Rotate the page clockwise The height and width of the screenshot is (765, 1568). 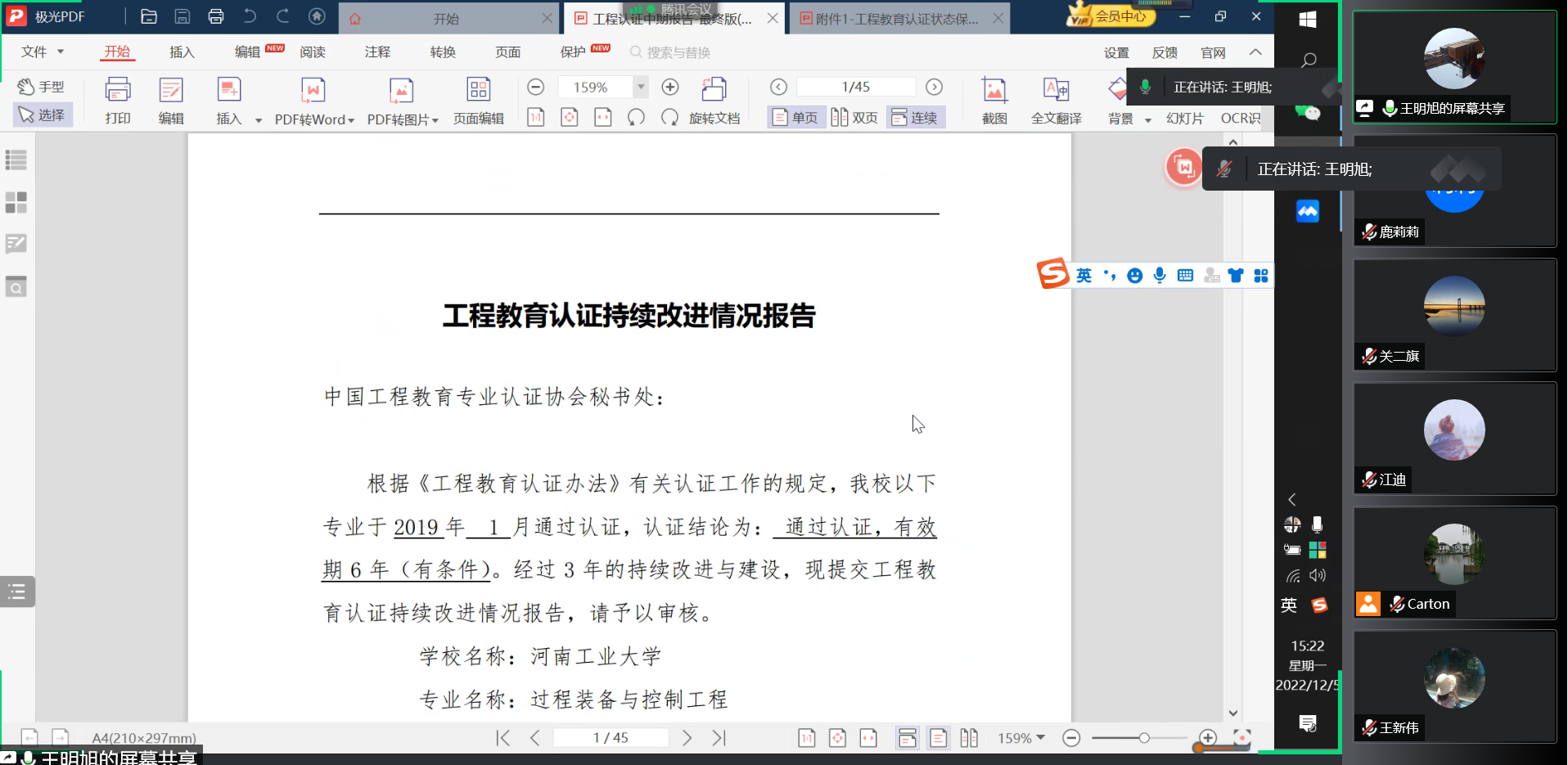669,118
